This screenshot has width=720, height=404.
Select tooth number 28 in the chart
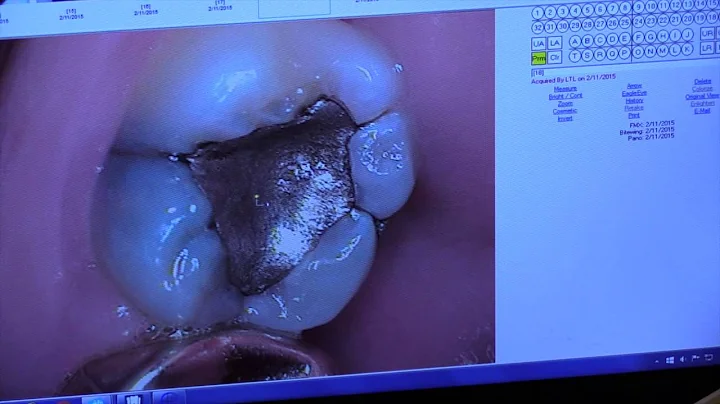(x=588, y=24)
